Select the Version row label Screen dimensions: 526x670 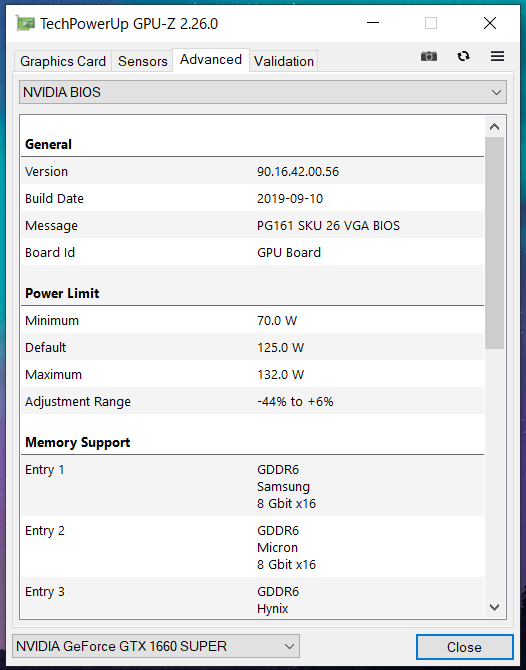pyautogui.click(x=46, y=171)
